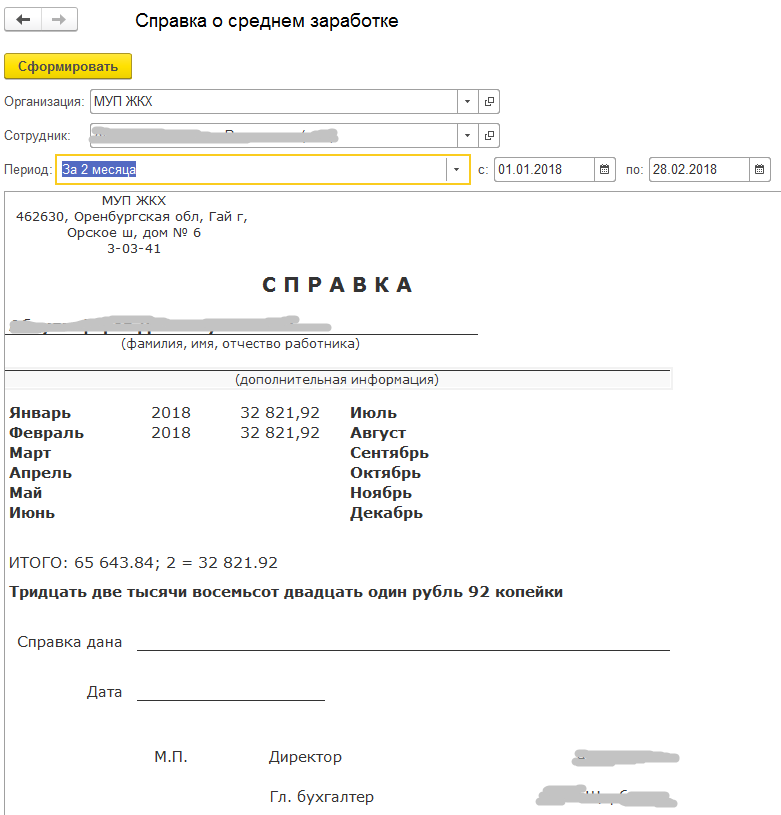The image size is (781, 815).
Task: Select the Февраль row label
Action: click(x=46, y=432)
